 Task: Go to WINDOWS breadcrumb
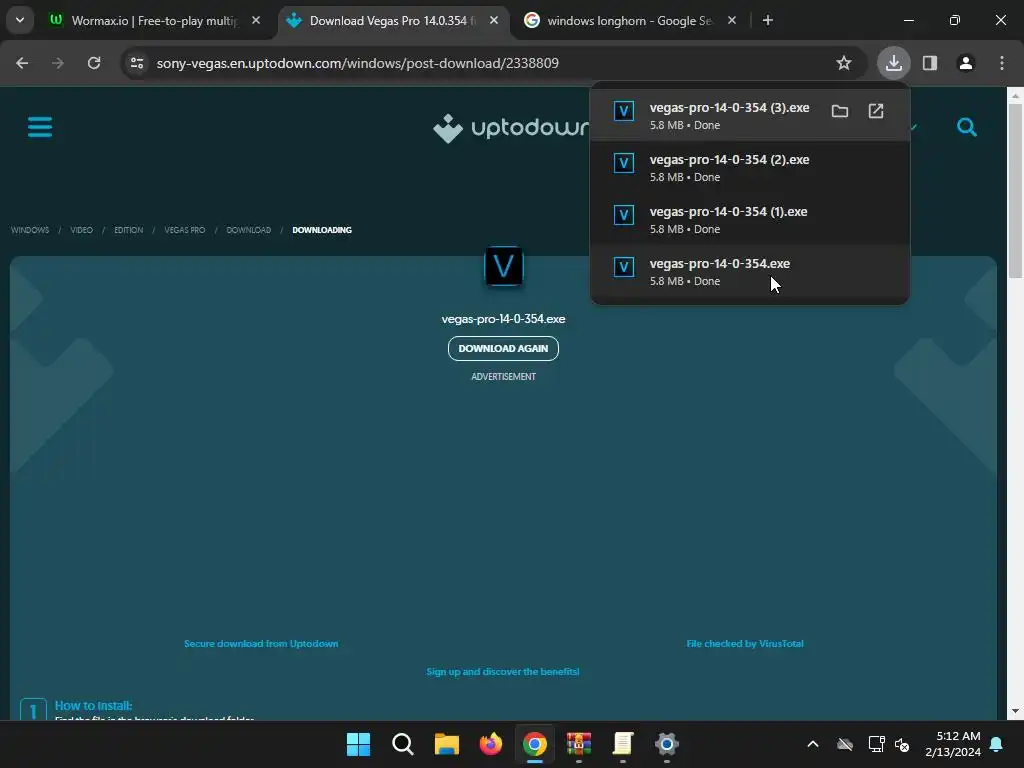coord(30,230)
